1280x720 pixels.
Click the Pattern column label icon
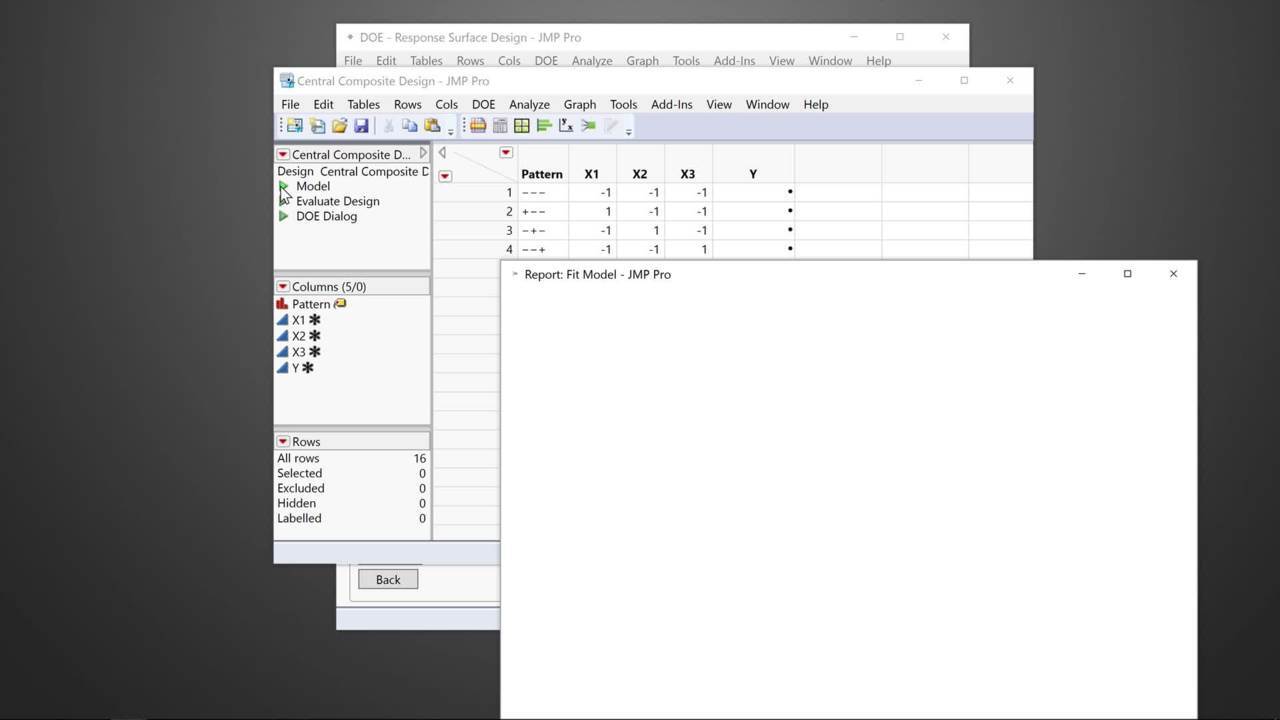(341, 304)
